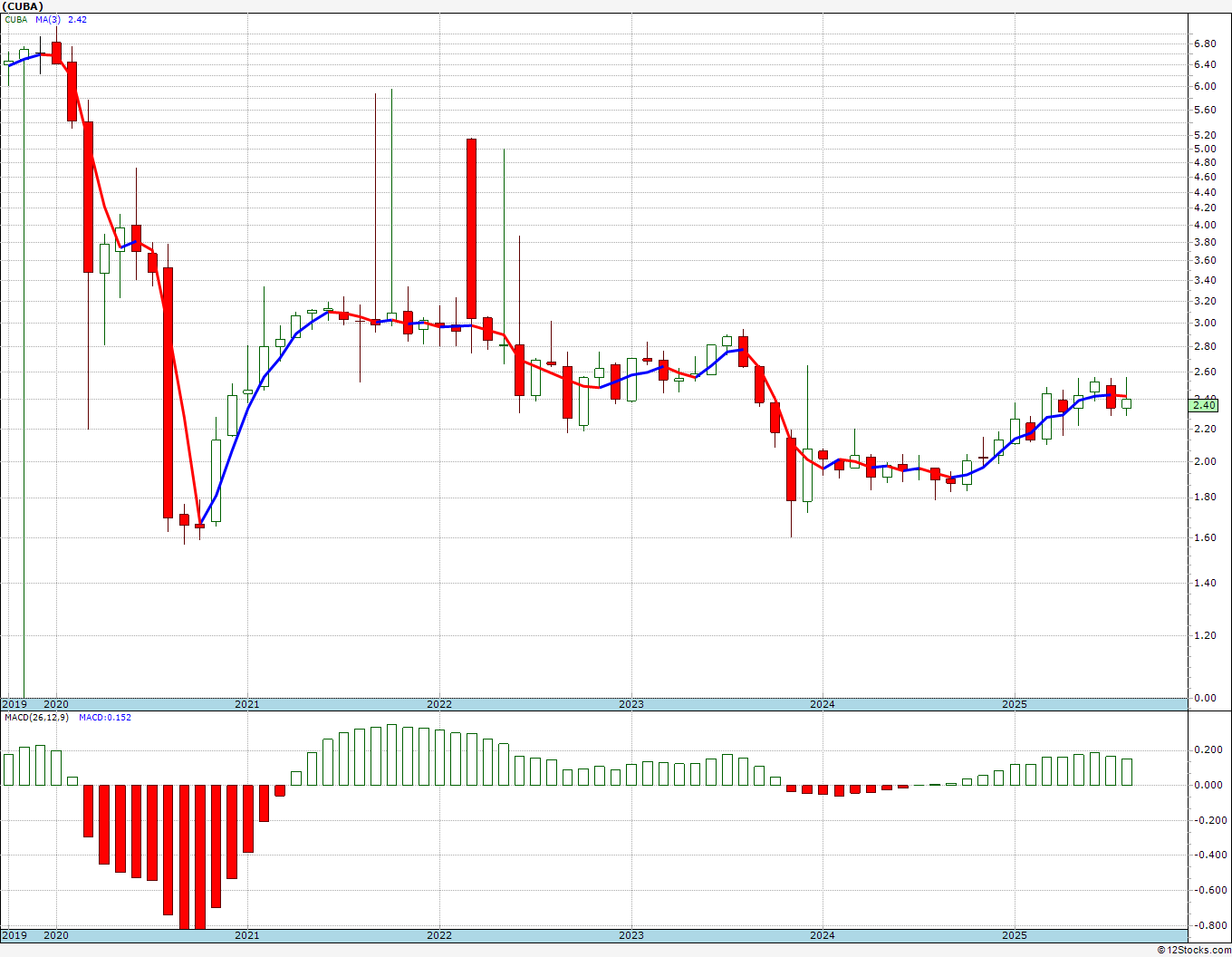
Task: Click the (CUBA) chart title
Action: (23, 6)
